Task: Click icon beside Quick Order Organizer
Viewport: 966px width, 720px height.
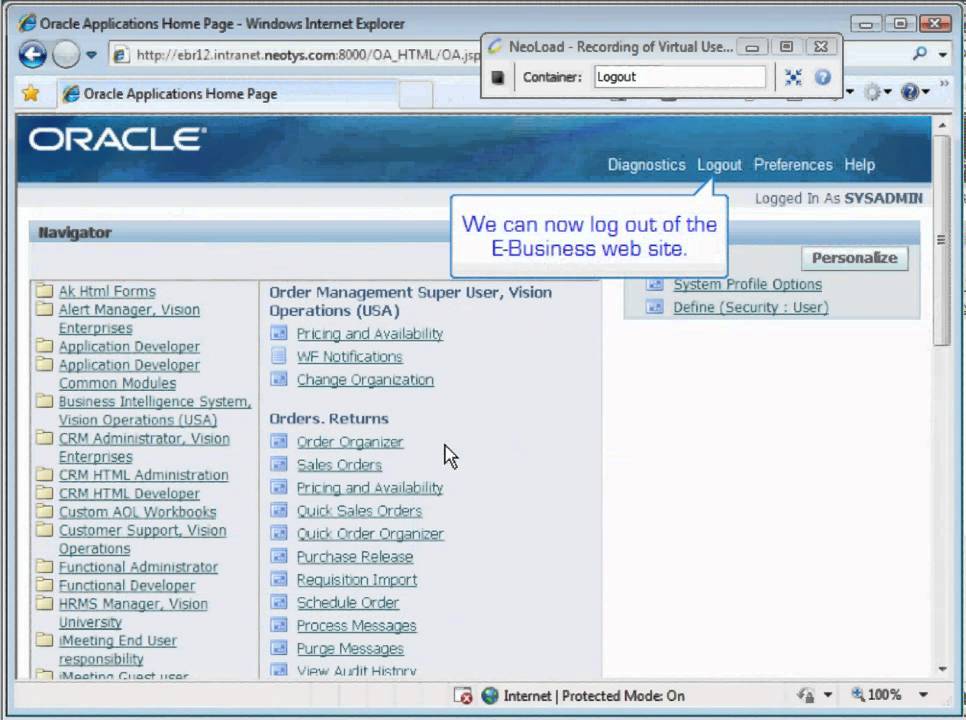Action: pos(279,533)
